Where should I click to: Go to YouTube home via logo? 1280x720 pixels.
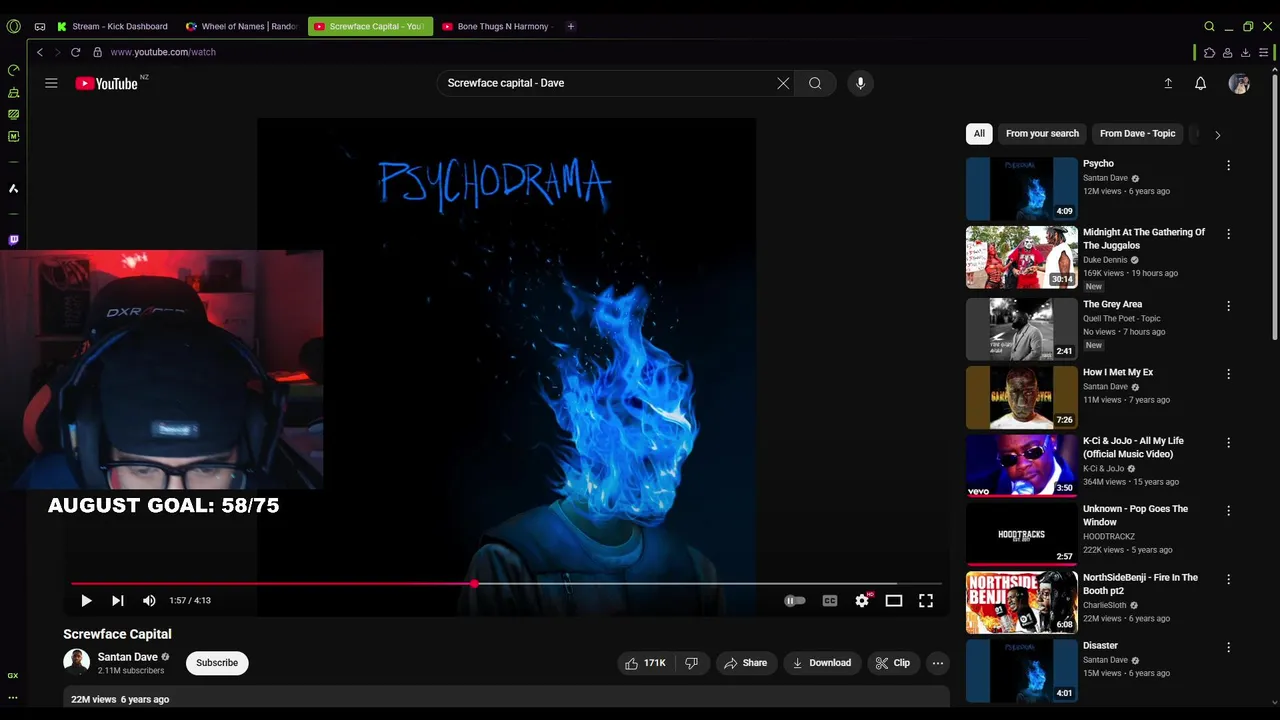pyautogui.click(x=106, y=84)
